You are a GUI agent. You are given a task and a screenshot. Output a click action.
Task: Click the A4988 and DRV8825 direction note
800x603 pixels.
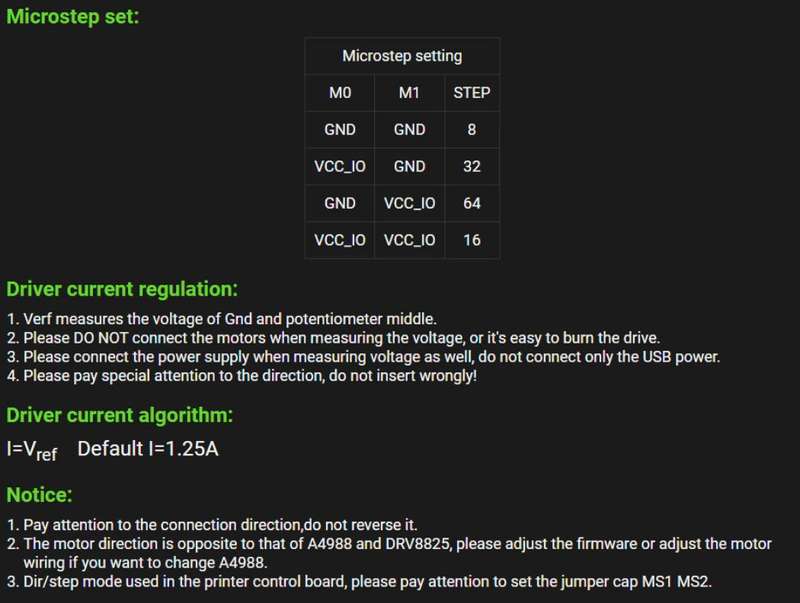[x=389, y=553]
